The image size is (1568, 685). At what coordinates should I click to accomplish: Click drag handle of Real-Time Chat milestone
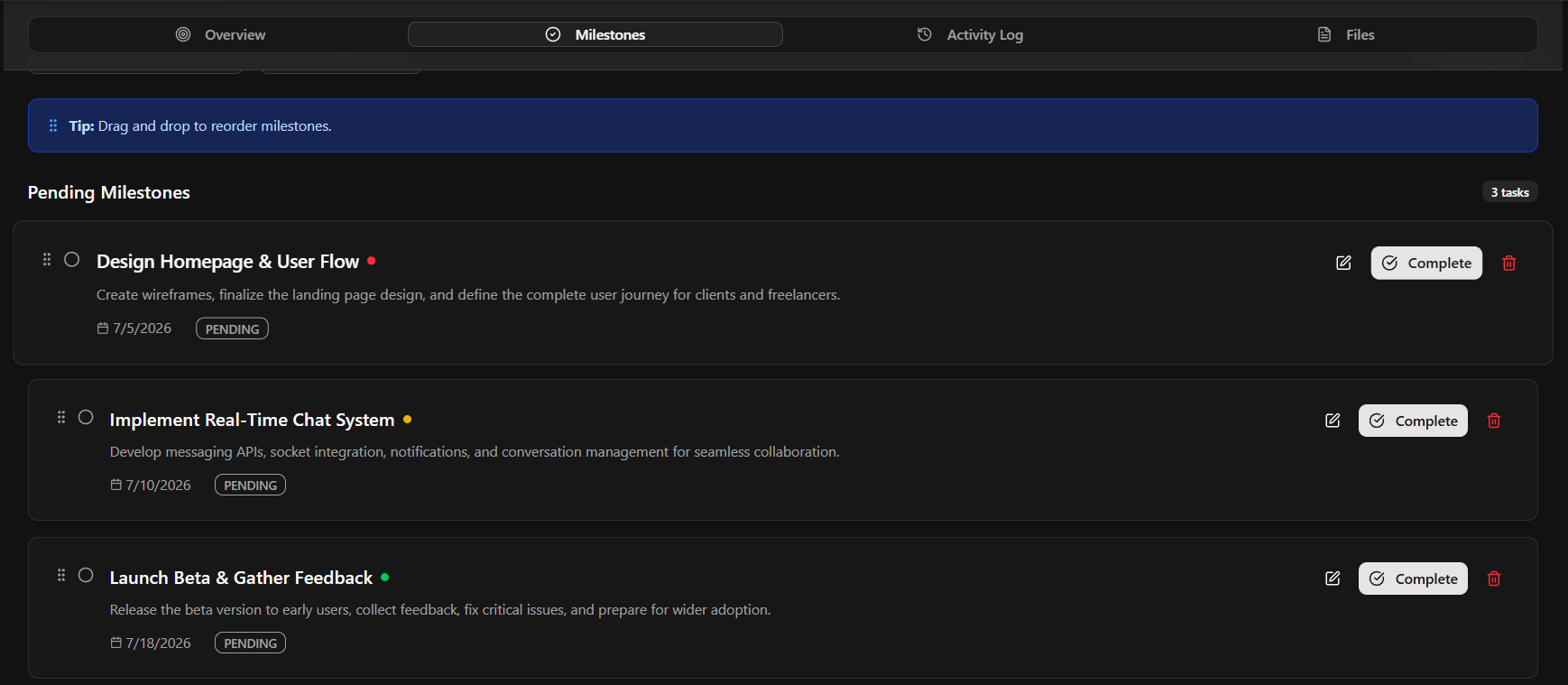pyautogui.click(x=61, y=417)
